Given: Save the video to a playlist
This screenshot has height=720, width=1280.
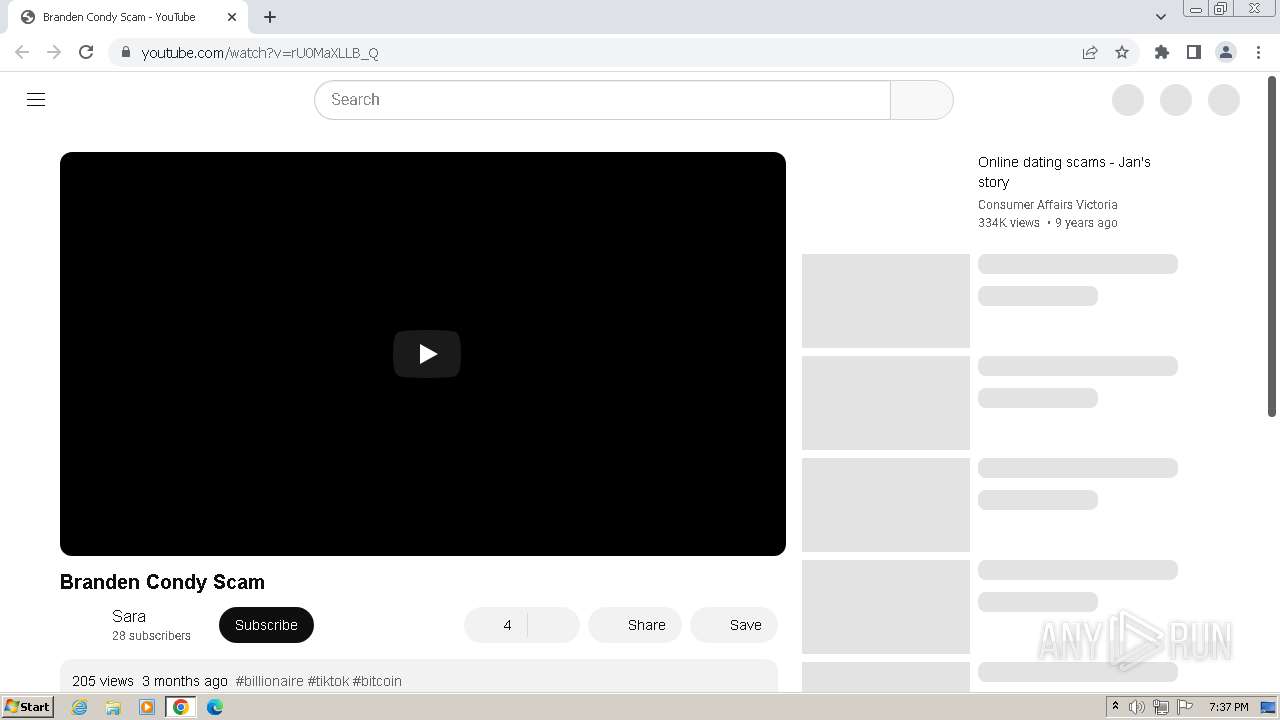Looking at the screenshot, I should coord(734,625).
